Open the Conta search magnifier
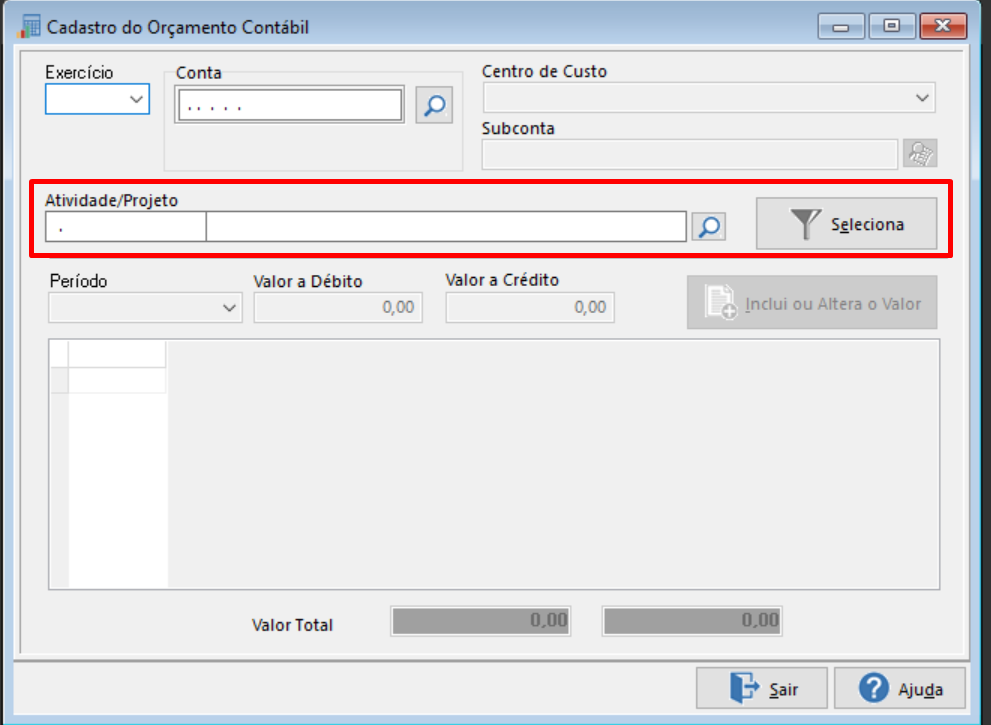 click(x=434, y=105)
